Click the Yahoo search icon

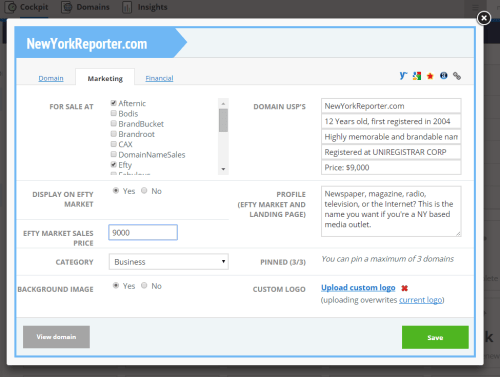click(x=403, y=76)
